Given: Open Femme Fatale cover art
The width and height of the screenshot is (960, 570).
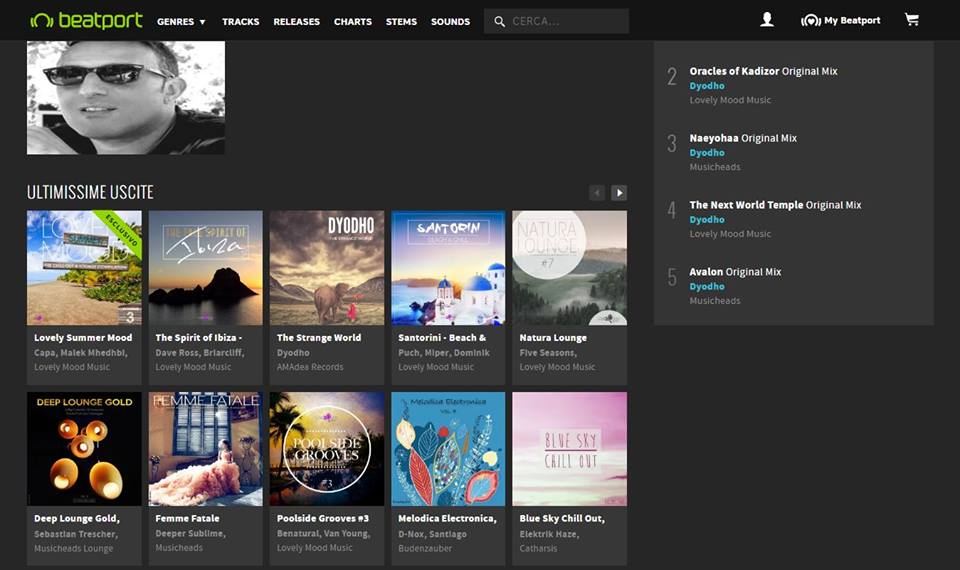Looking at the screenshot, I should [x=205, y=449].
